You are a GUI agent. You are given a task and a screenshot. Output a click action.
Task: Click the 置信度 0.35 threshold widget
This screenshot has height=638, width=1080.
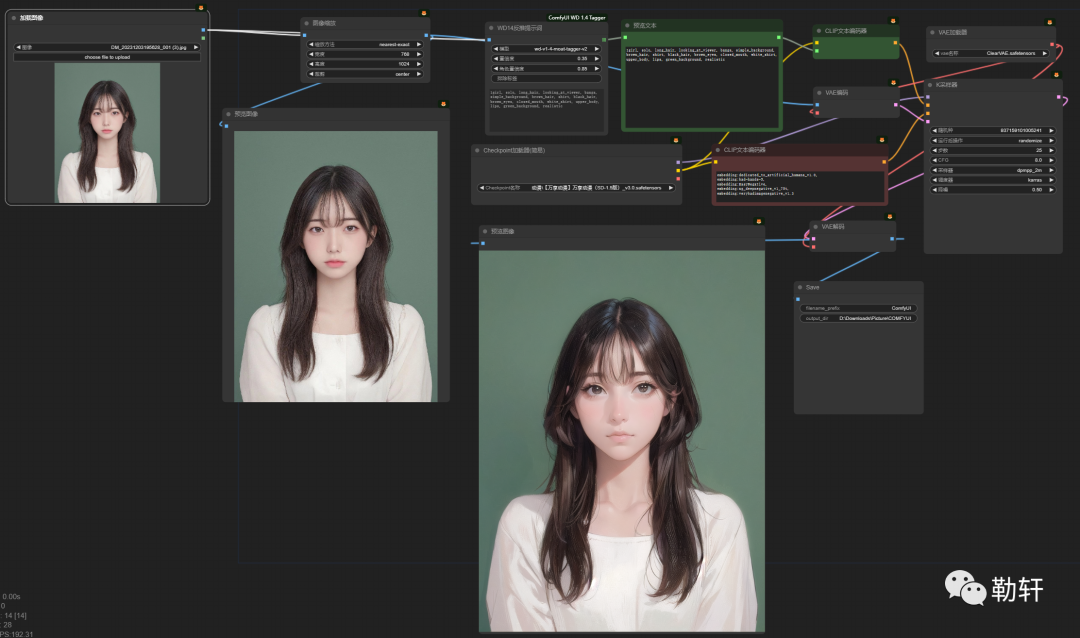coord(546,59)
